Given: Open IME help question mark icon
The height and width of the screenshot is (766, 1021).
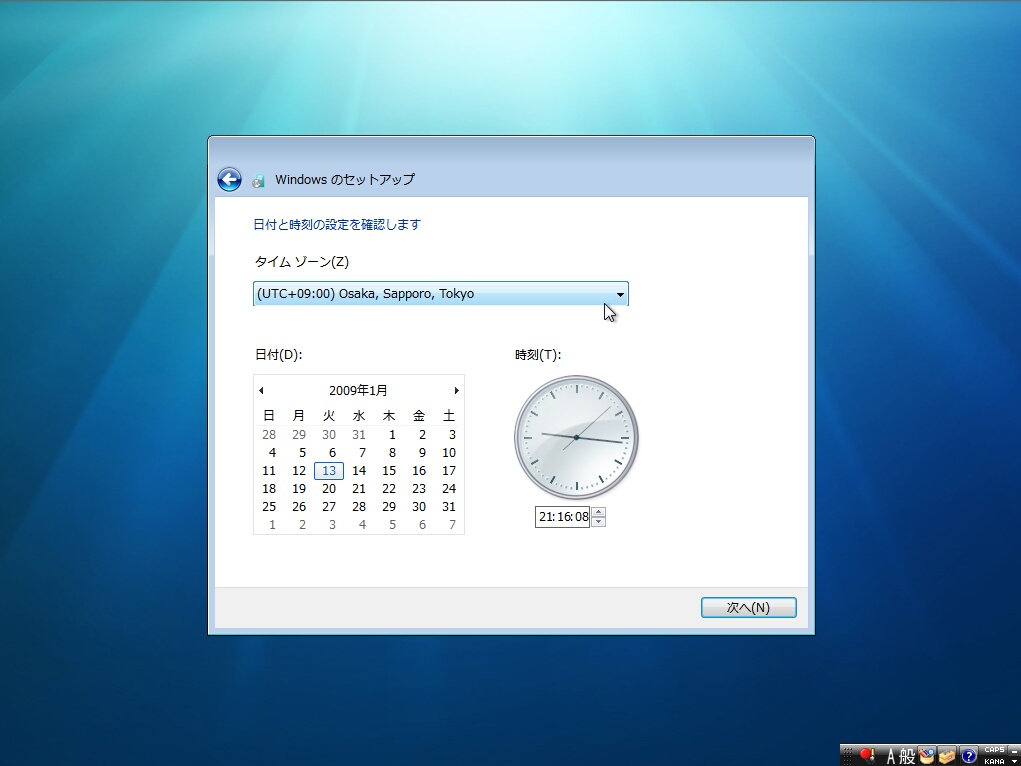Looking at the screenshot, I should (969, 756).
